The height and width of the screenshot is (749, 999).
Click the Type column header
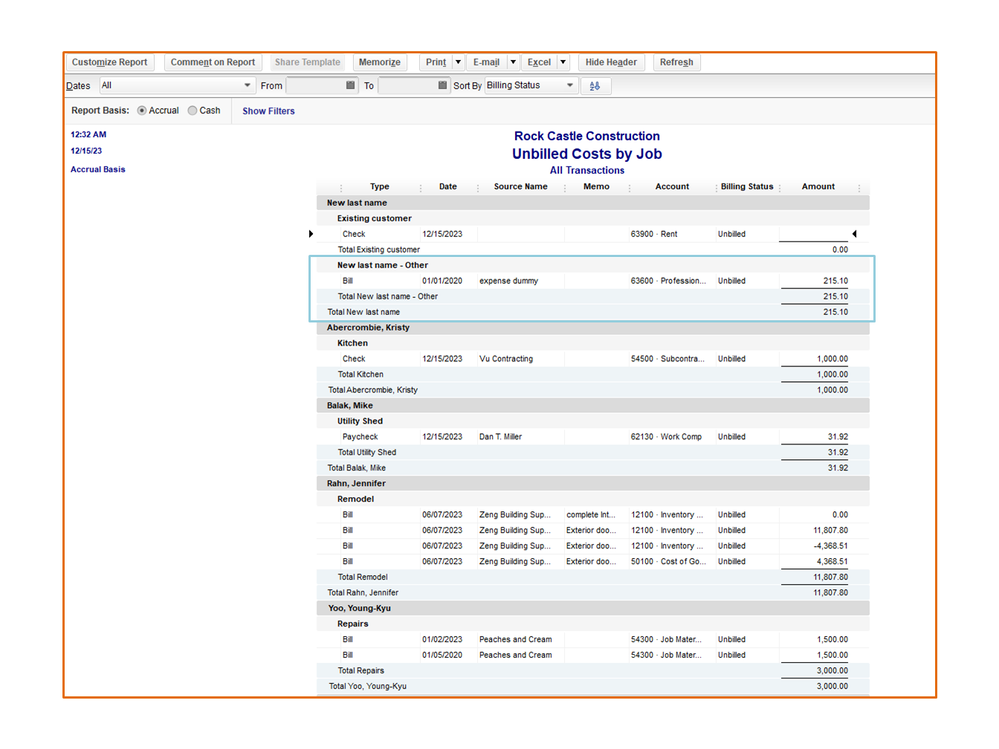click(x=380, y=187)
